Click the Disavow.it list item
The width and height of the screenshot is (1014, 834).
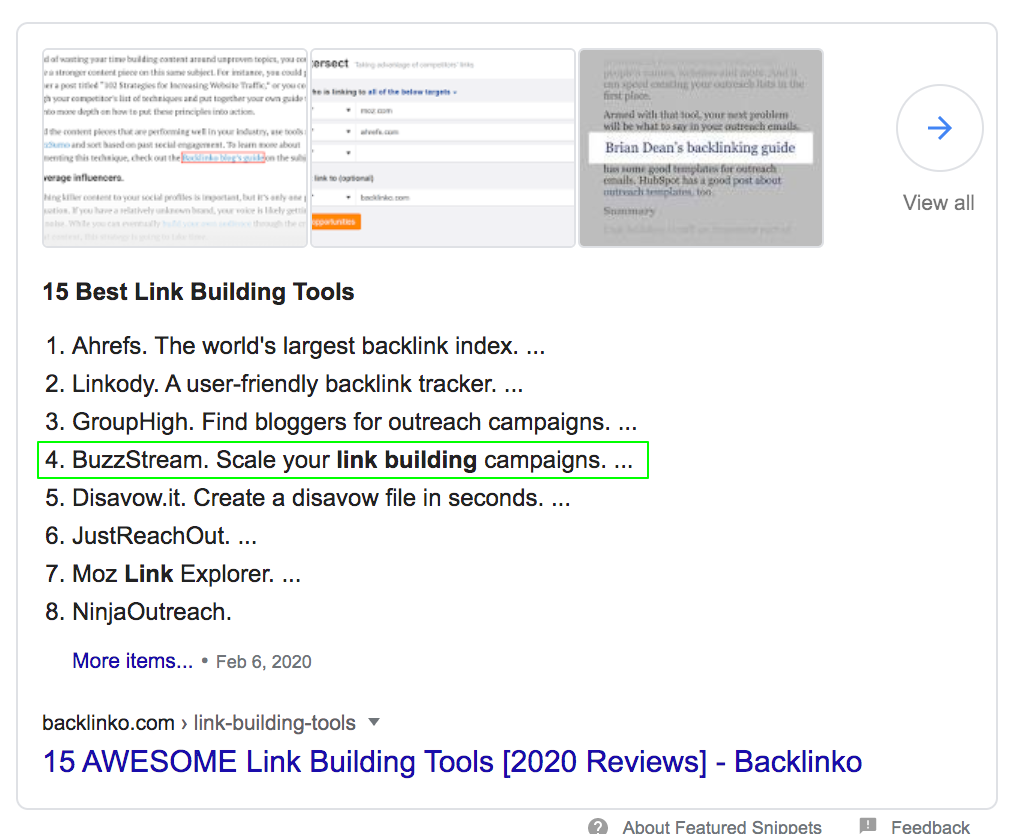coord(308,498)
